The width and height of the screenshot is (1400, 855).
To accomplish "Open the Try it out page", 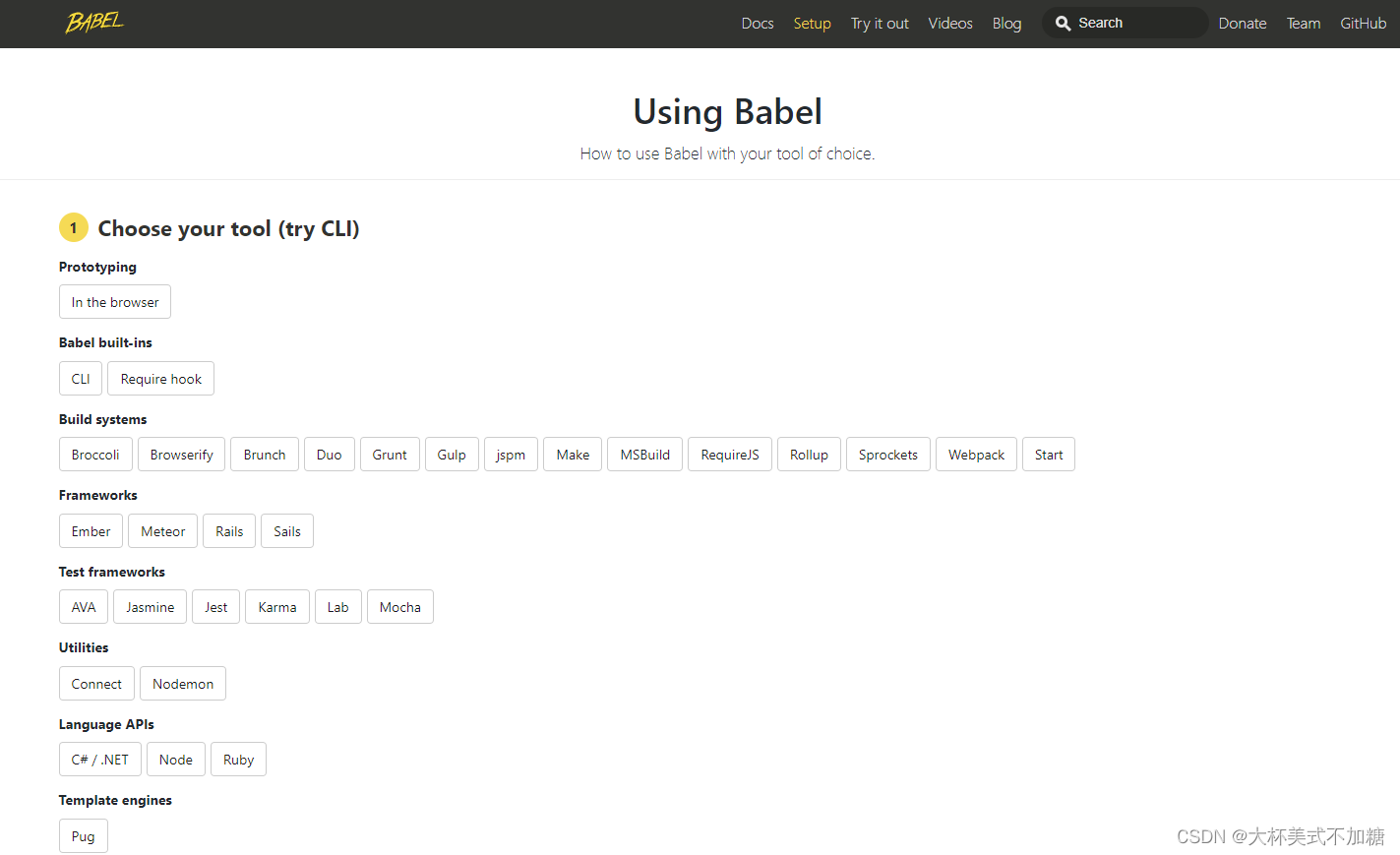I will 880,24.
